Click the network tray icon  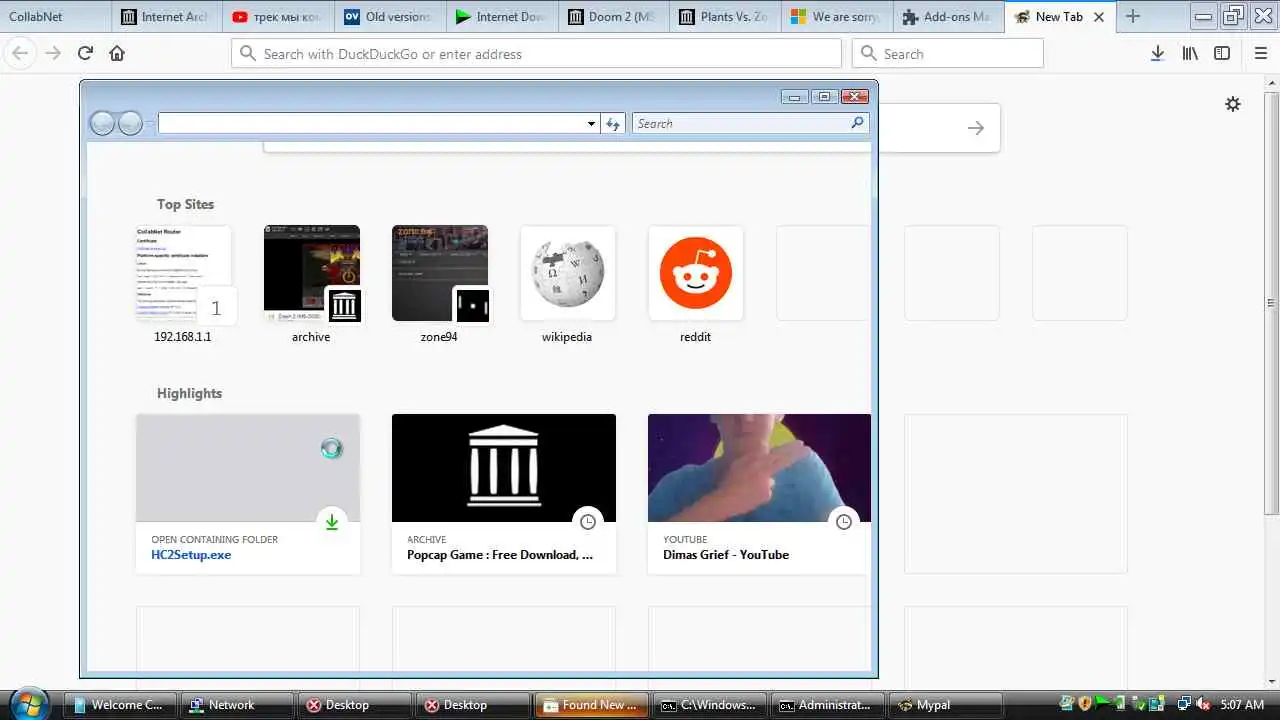pos(1184,704)
